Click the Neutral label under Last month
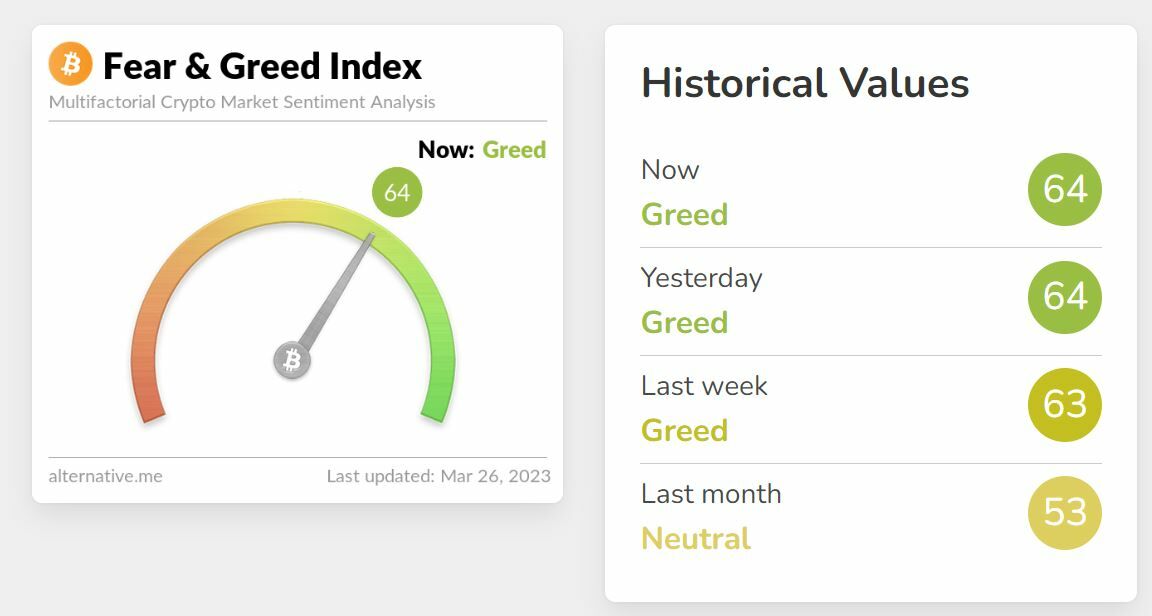Viewport: 1152px width, 616px height. [696, 538]
